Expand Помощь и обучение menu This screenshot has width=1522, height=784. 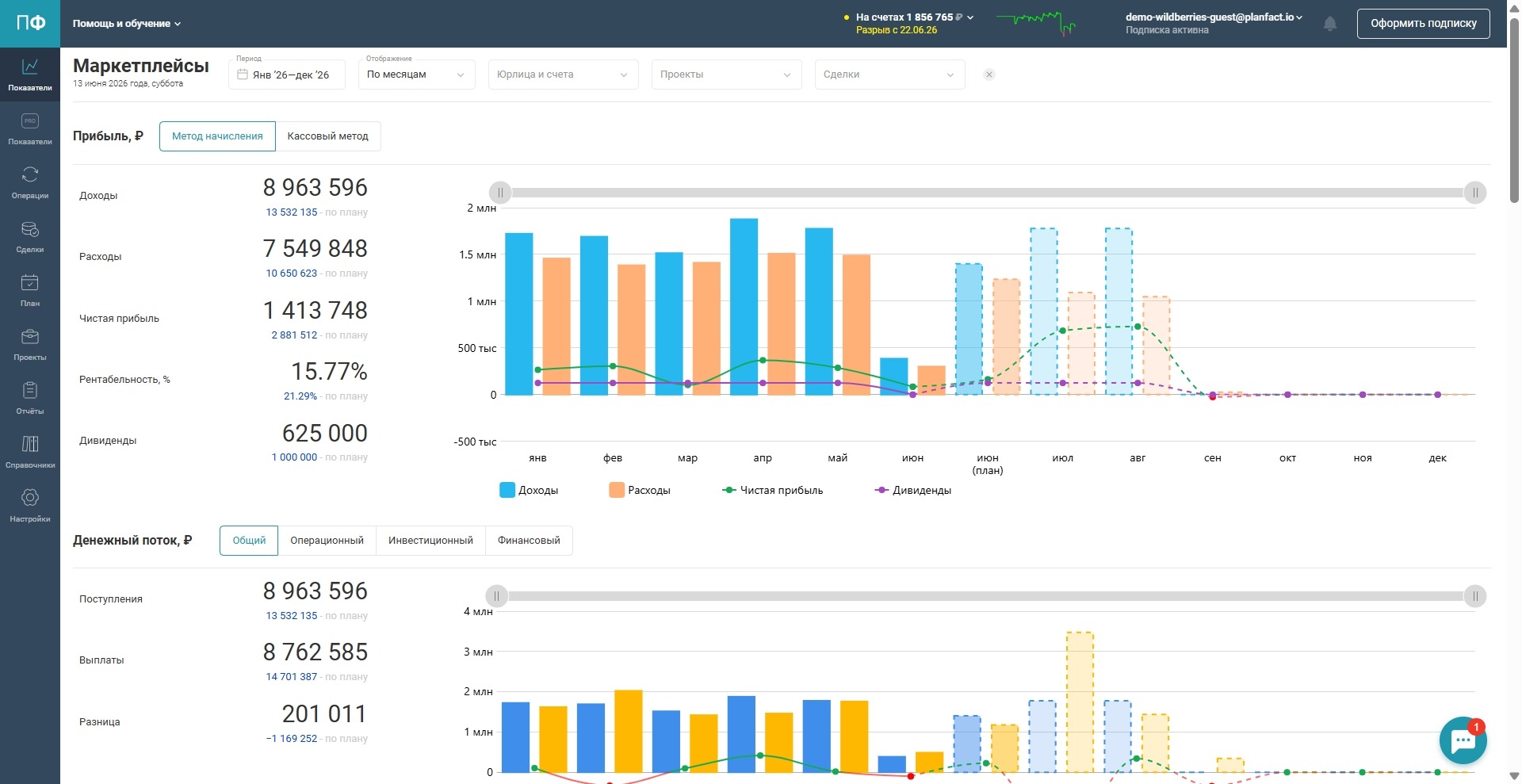coord(127,24)
